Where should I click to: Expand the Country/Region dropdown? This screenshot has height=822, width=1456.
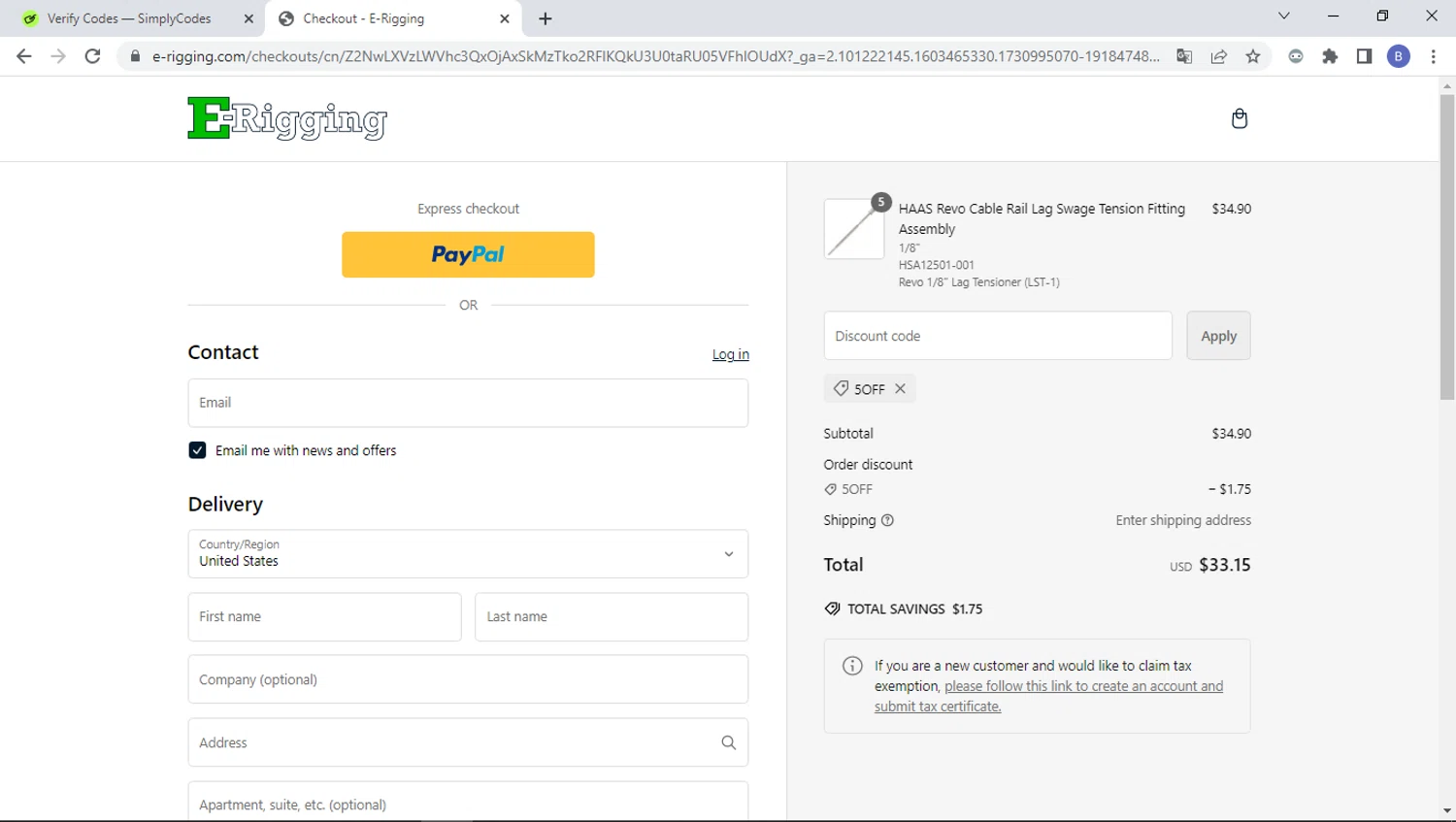(468, 553)
